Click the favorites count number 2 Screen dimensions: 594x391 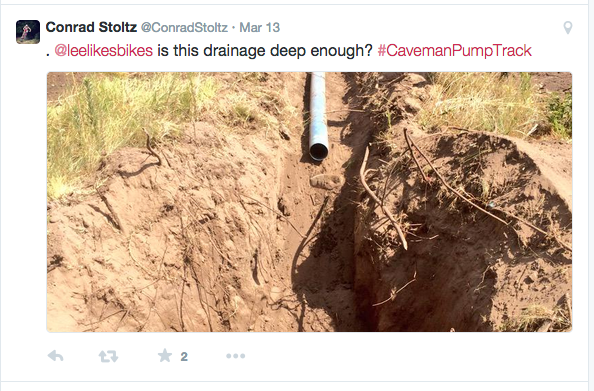(184, 357)
